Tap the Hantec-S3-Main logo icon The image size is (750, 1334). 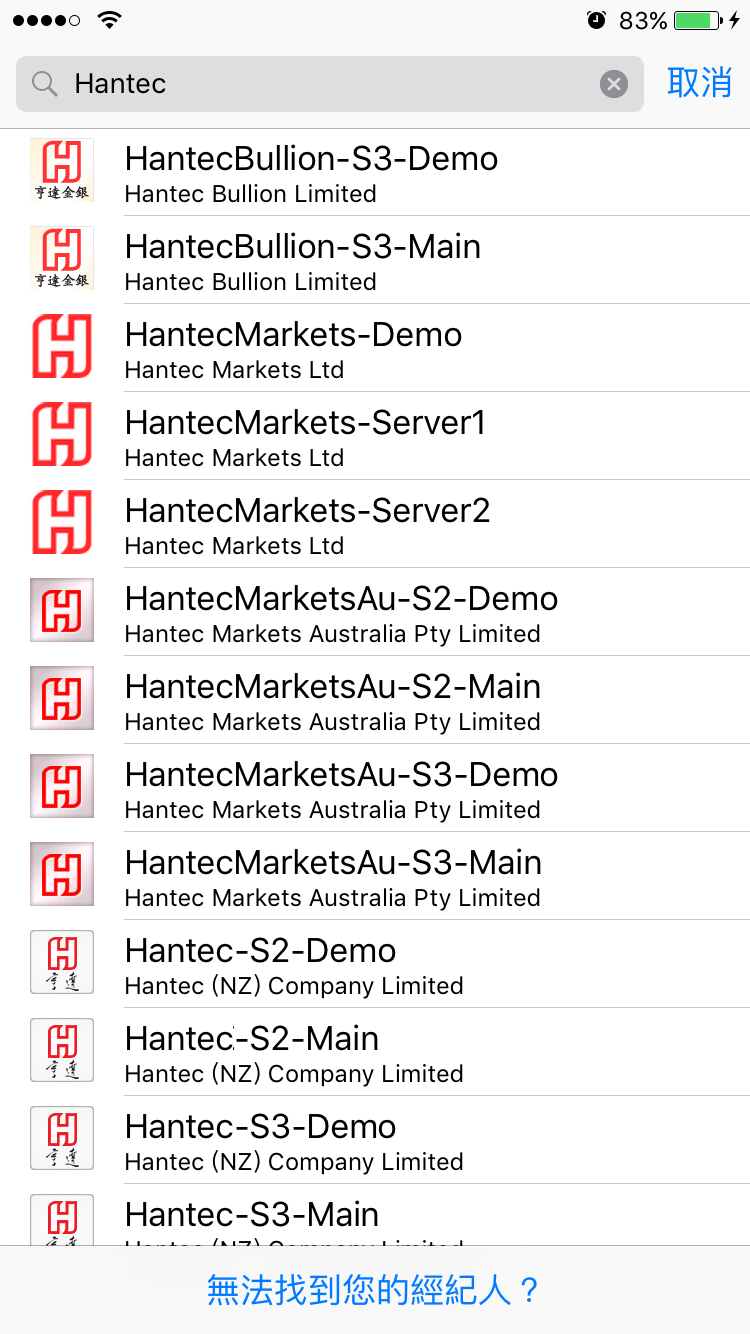pos(62,1220)
